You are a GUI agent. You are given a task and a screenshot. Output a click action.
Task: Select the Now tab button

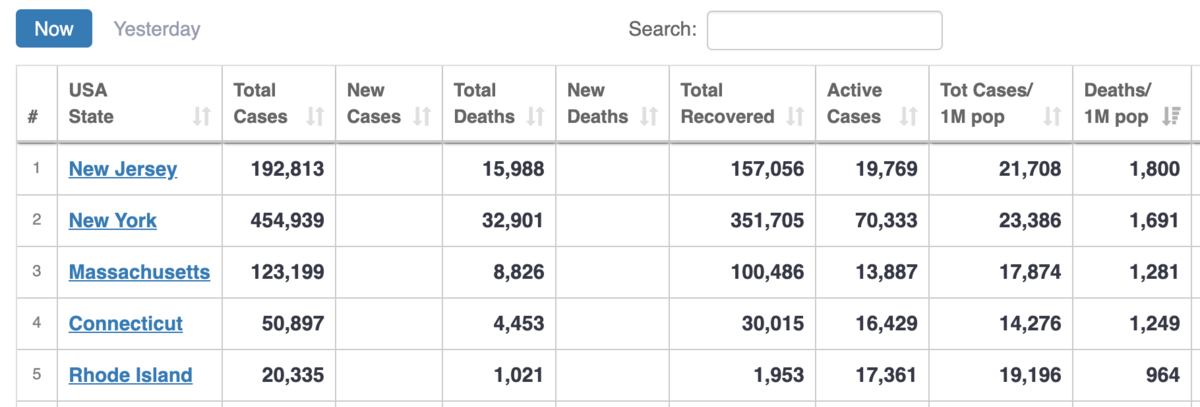54,29
